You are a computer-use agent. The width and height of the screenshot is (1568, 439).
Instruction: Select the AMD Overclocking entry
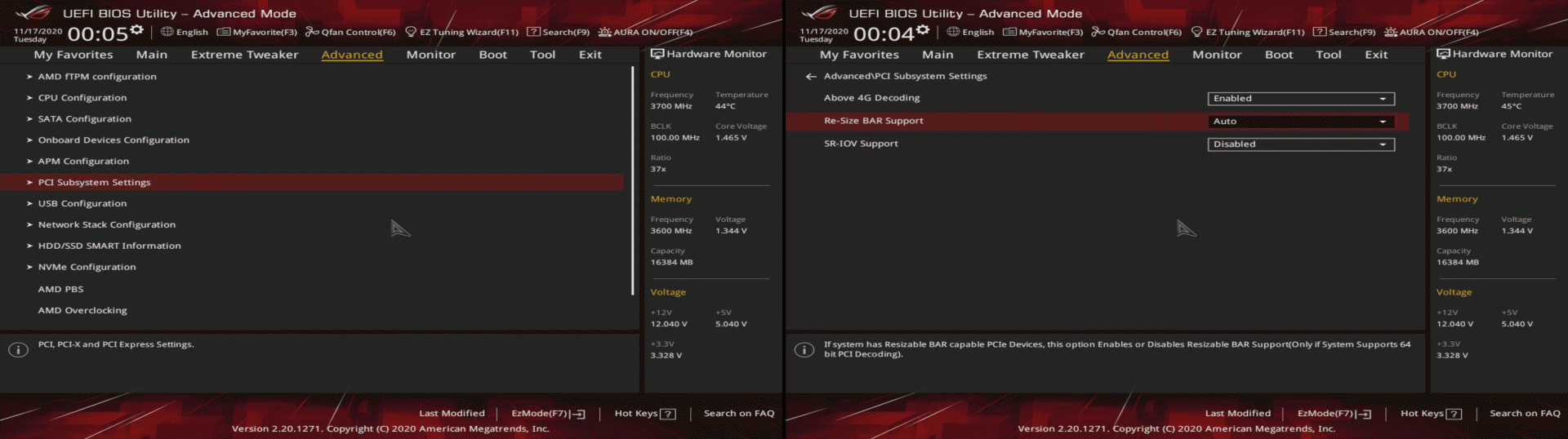[x=82, y=311]
